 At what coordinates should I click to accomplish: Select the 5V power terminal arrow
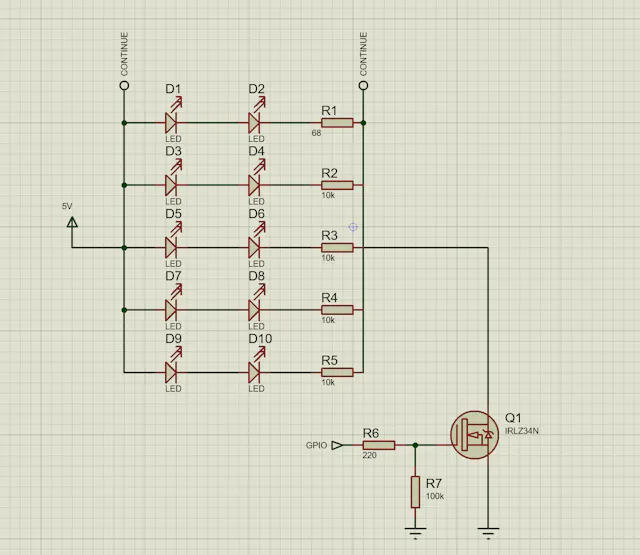pyautogui.click(x=72, y=222)
